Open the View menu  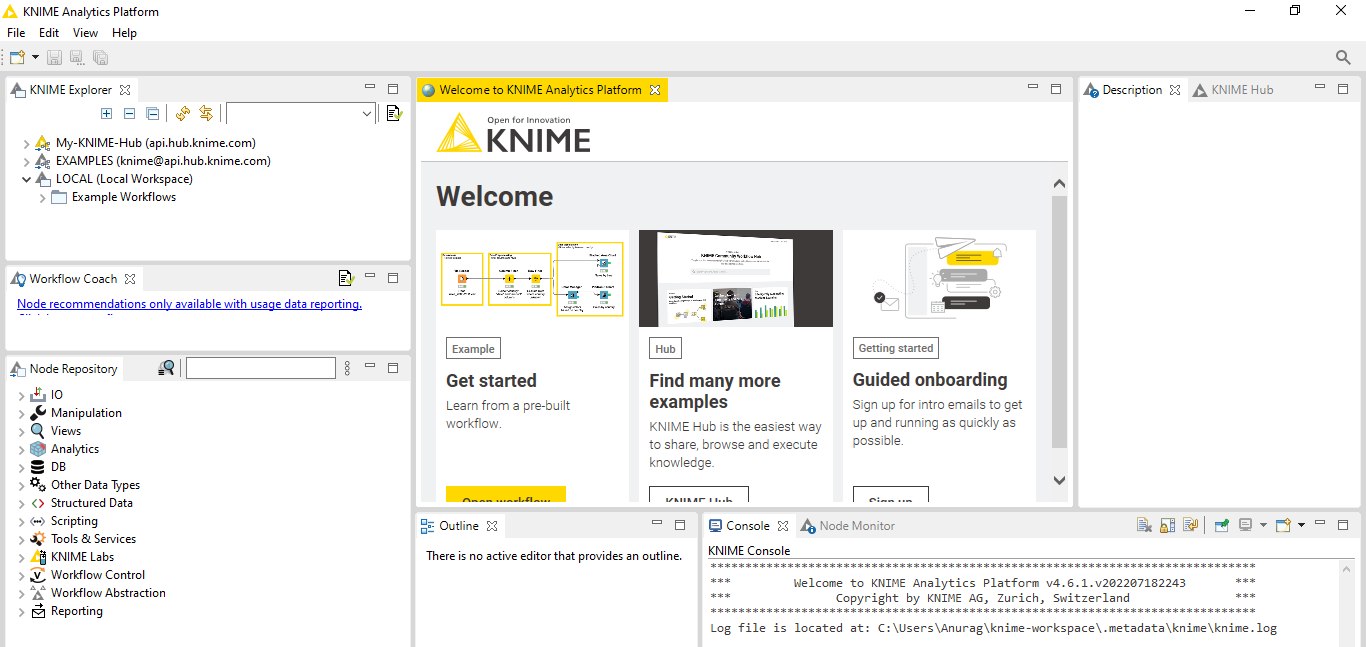pos(86,33)
